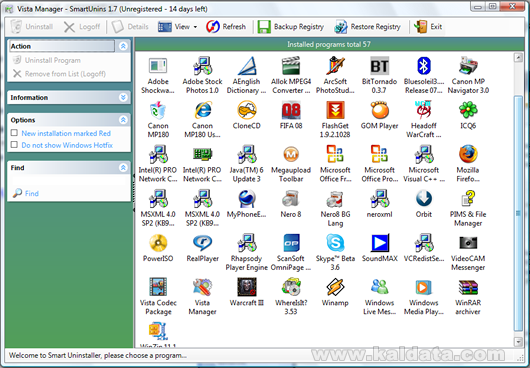Select Microsoft Visual C++ icon
Screen dimensions: 530x368
coord(424,154)
